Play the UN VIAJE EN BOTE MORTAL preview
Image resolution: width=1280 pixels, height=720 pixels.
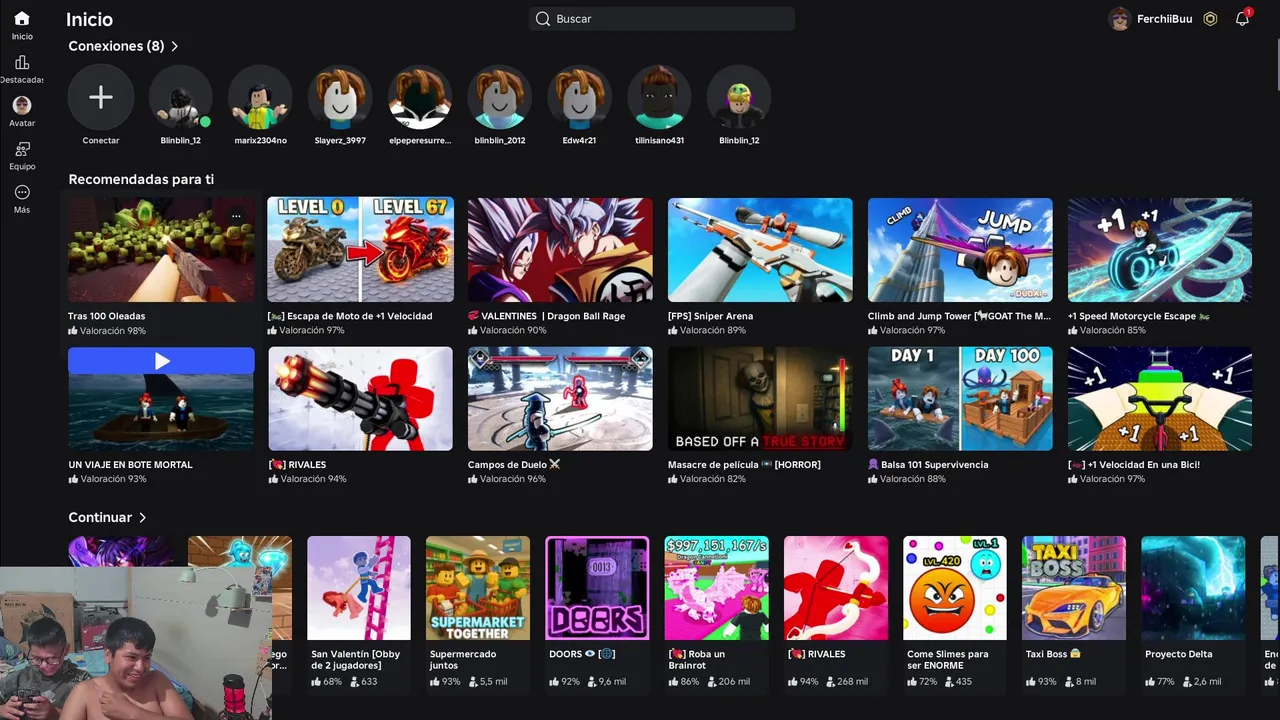click(x=162, y=361)
